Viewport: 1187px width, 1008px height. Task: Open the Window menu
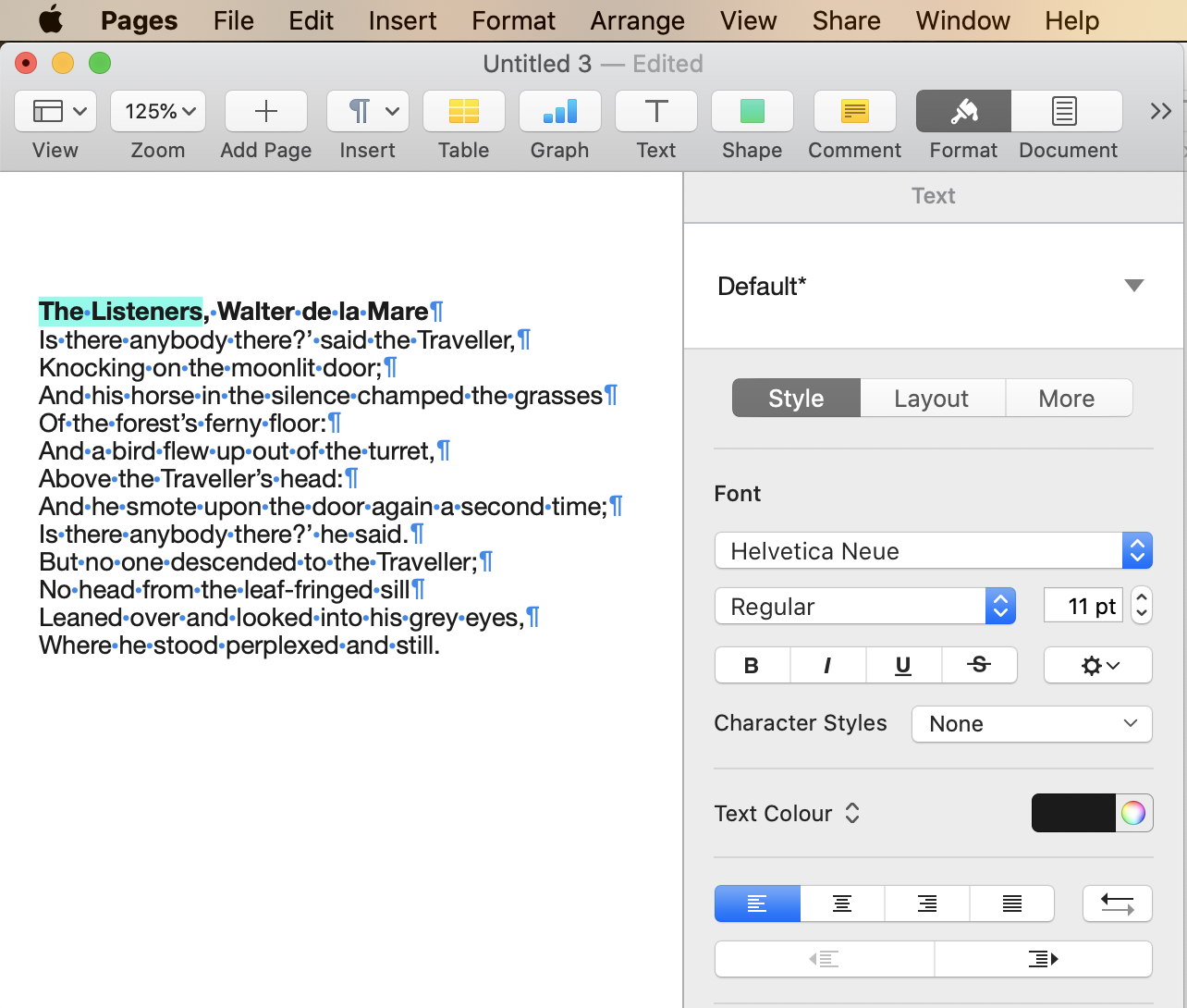[963, 20]
